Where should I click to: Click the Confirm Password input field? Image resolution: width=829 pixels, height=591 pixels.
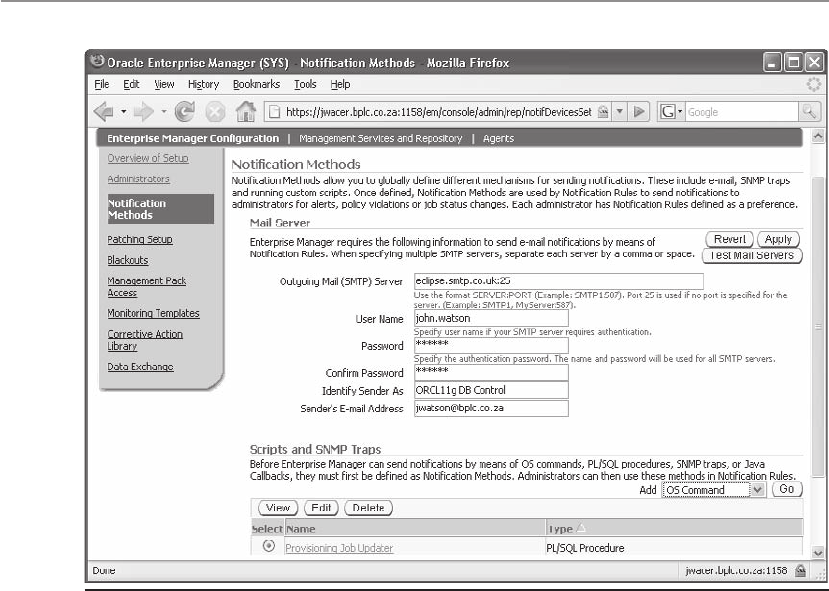(x=491, y=372)
